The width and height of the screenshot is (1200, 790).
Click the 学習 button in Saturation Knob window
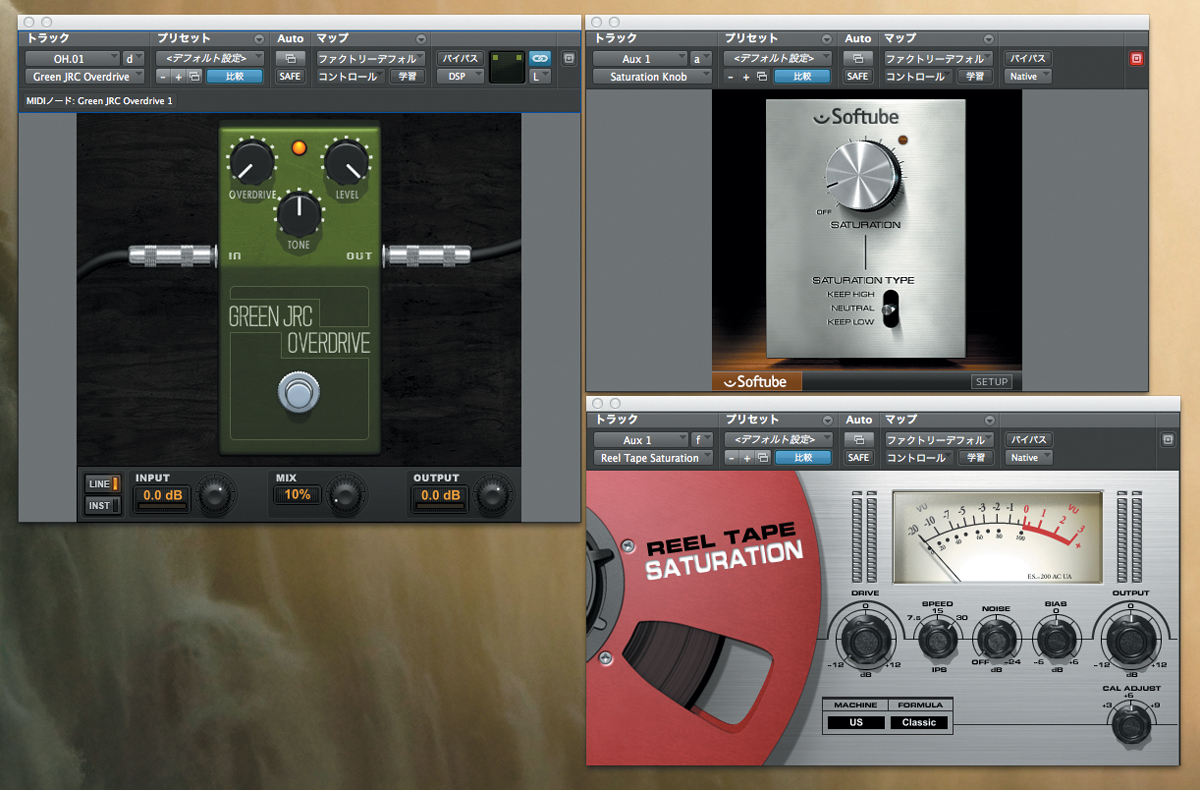point(976,76)
